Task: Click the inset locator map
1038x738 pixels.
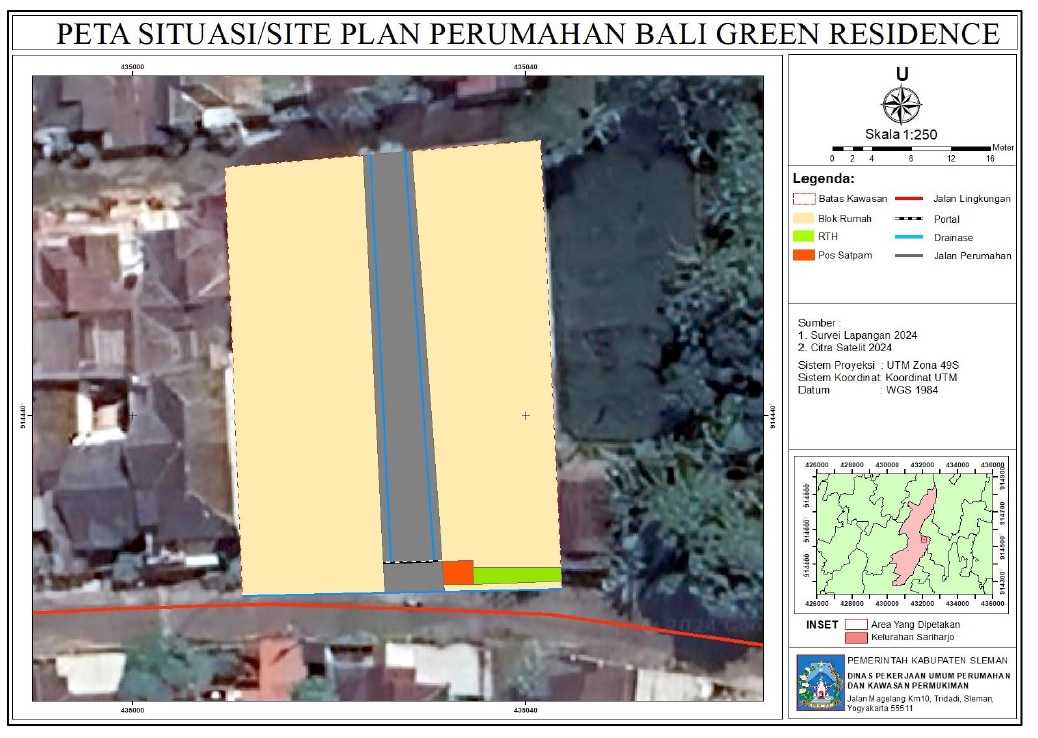Action: (901, 534)
